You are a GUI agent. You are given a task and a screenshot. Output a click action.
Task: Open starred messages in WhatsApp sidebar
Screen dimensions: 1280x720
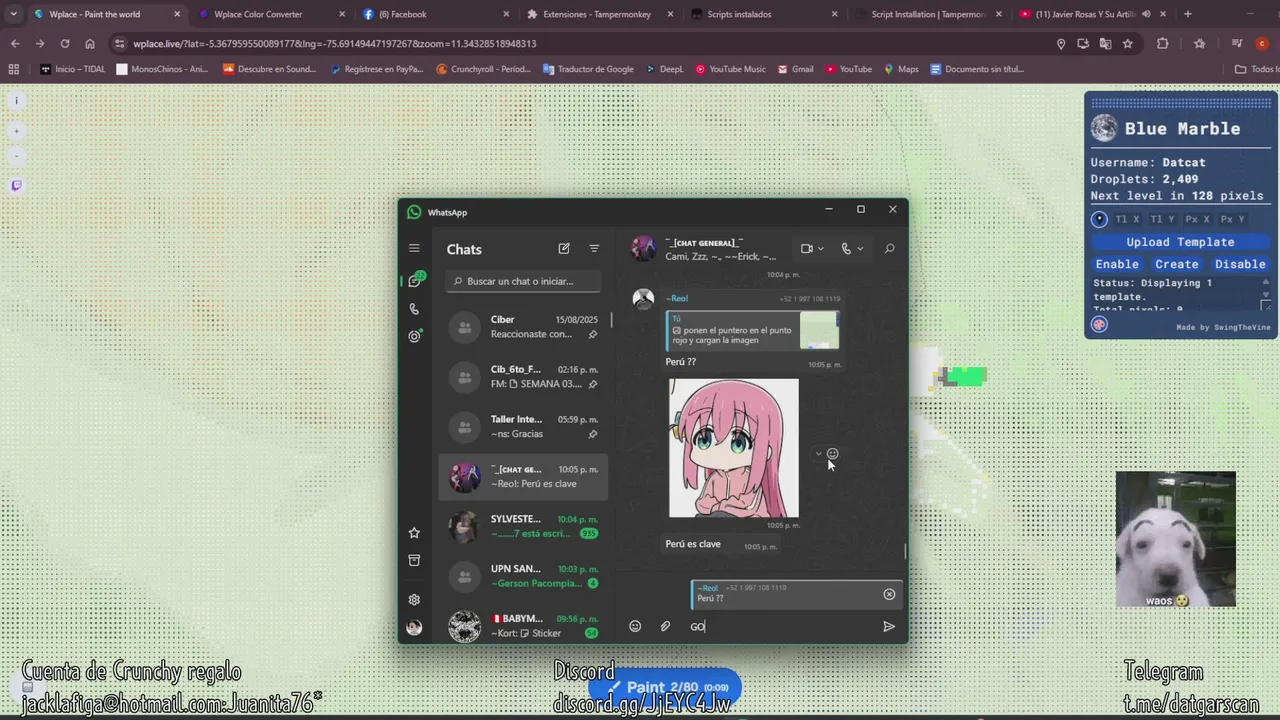click(414, 533)
